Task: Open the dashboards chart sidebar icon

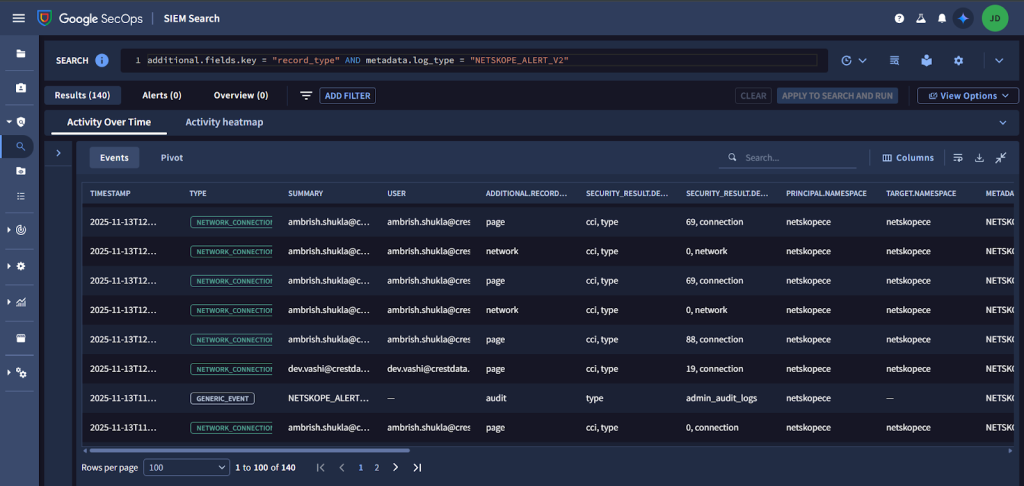Action: pos(21,302)
